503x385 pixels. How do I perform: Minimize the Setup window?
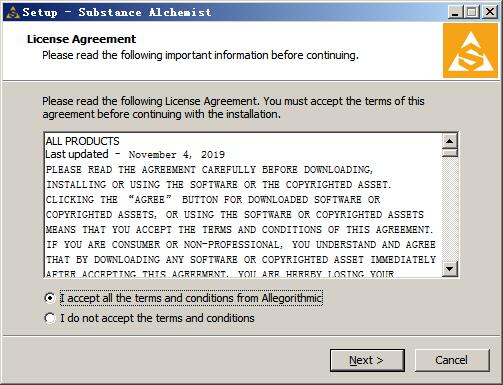click(x=455, y=12)
